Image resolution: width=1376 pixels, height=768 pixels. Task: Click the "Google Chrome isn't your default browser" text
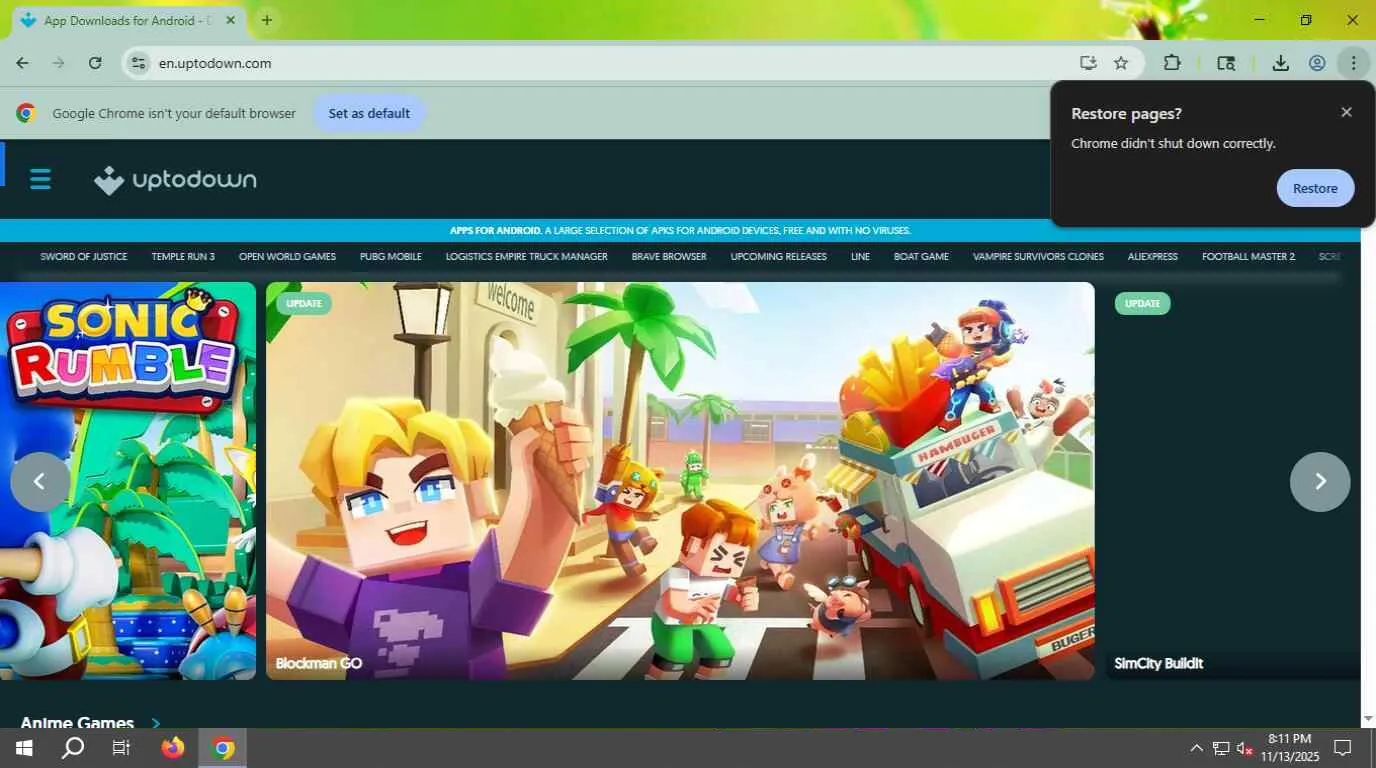point(174,113)
